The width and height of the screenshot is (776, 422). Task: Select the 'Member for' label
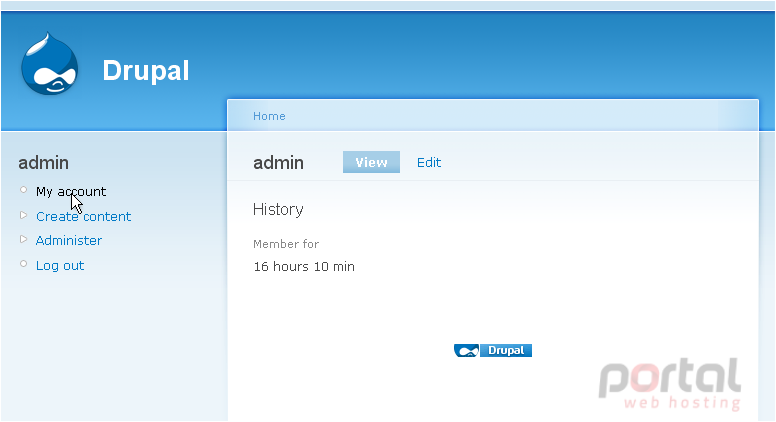tap(286, 244)
